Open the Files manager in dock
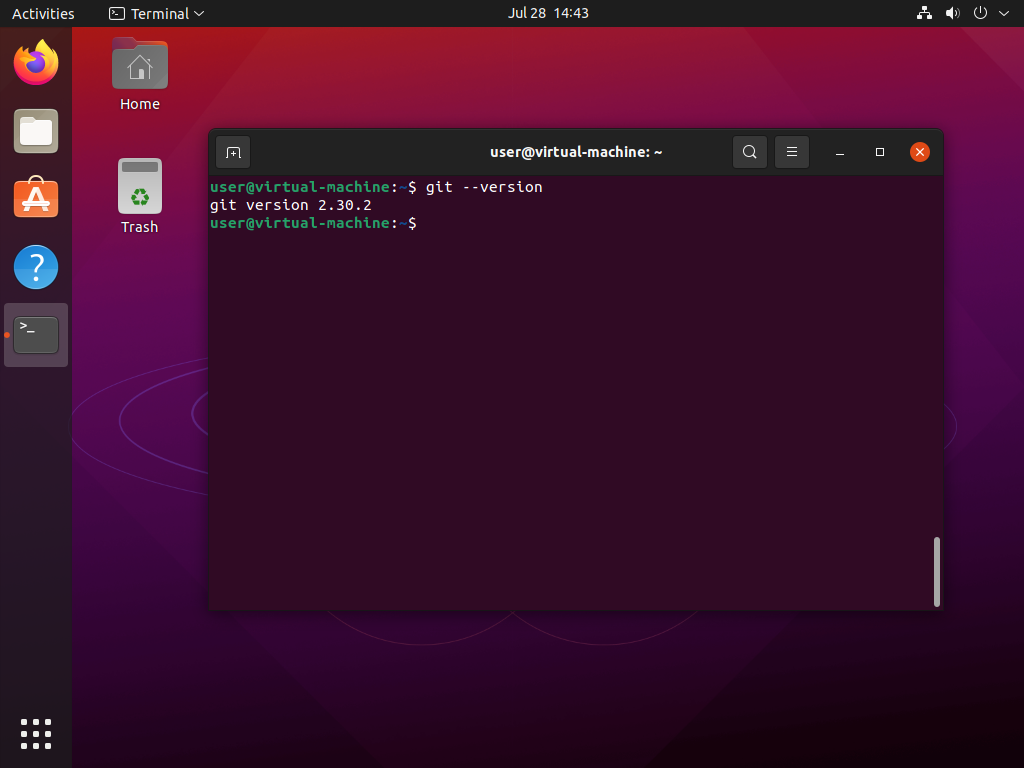The image size is (1024, 768). point(36,131)
